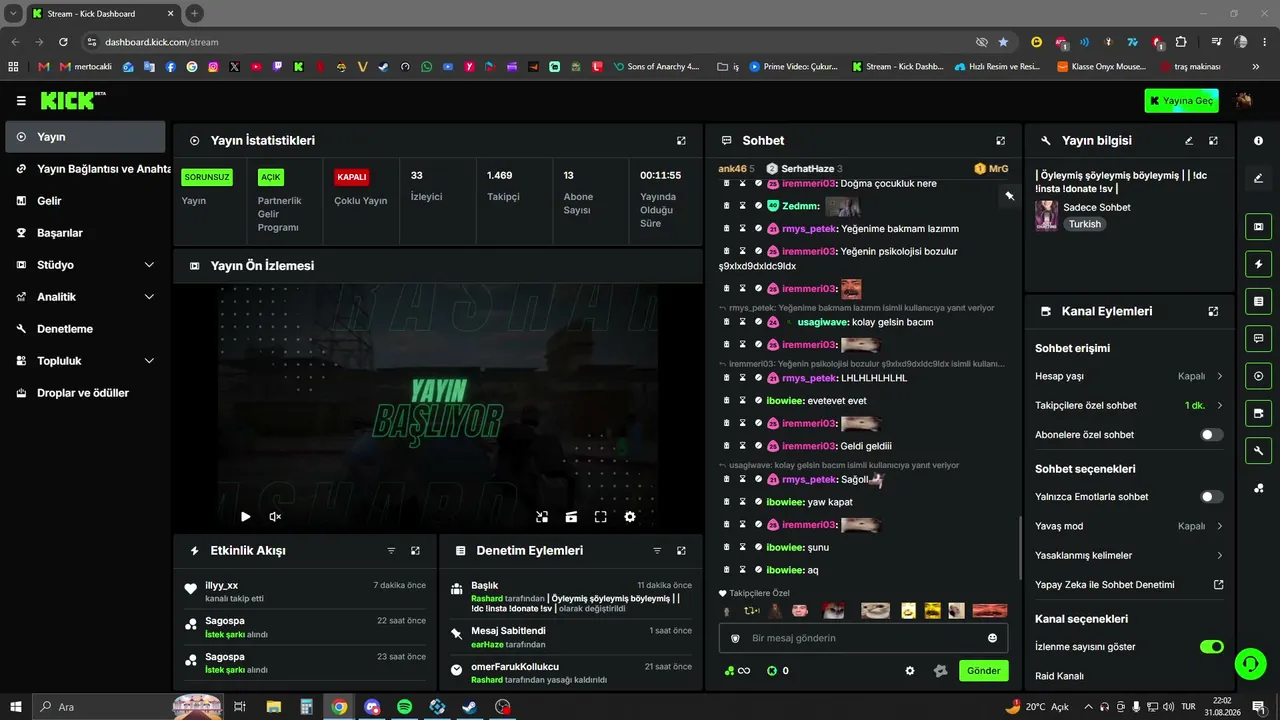The width and height of the screenshot is (1280, 720).
Task: Toggle chat widget icon in right sidebar
Action: point(1258,338)
